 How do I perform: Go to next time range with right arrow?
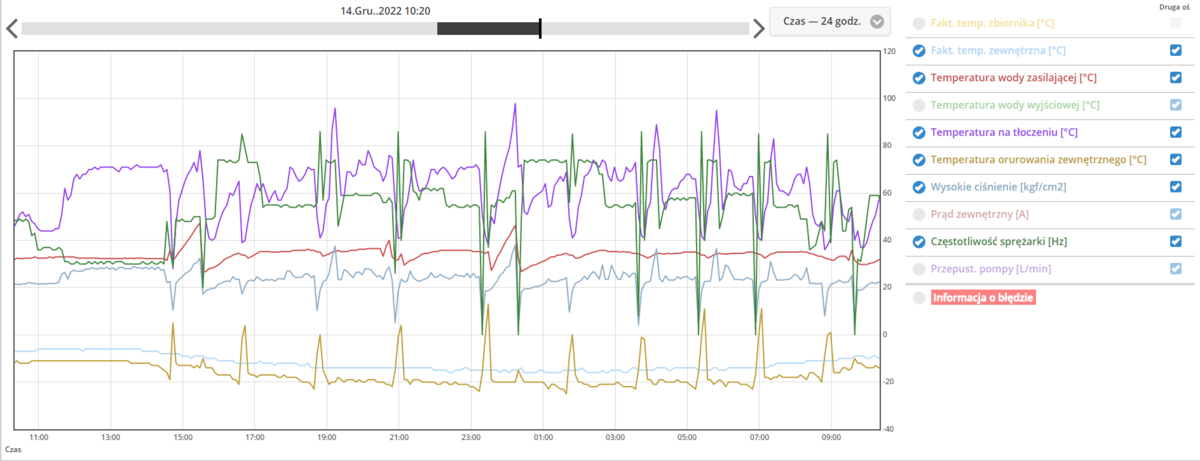click(759, 28)
